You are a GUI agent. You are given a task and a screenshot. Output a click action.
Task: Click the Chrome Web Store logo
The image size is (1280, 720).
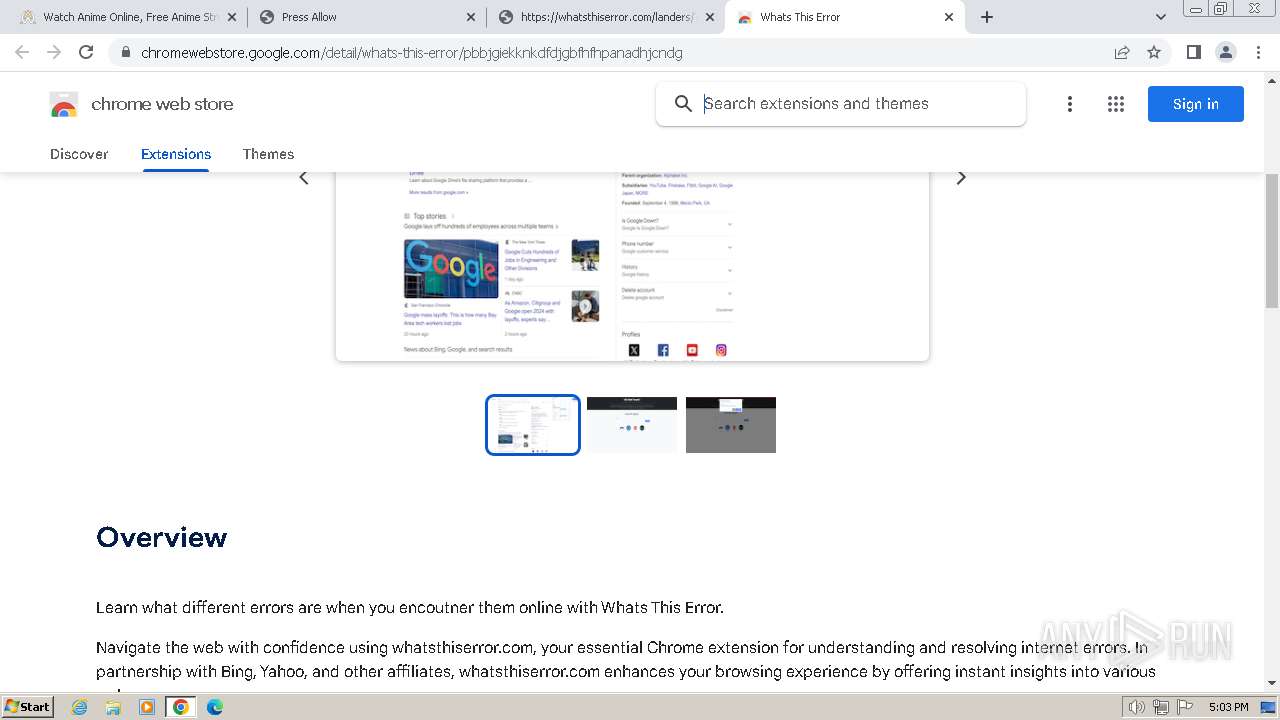(x=64, y=104)
